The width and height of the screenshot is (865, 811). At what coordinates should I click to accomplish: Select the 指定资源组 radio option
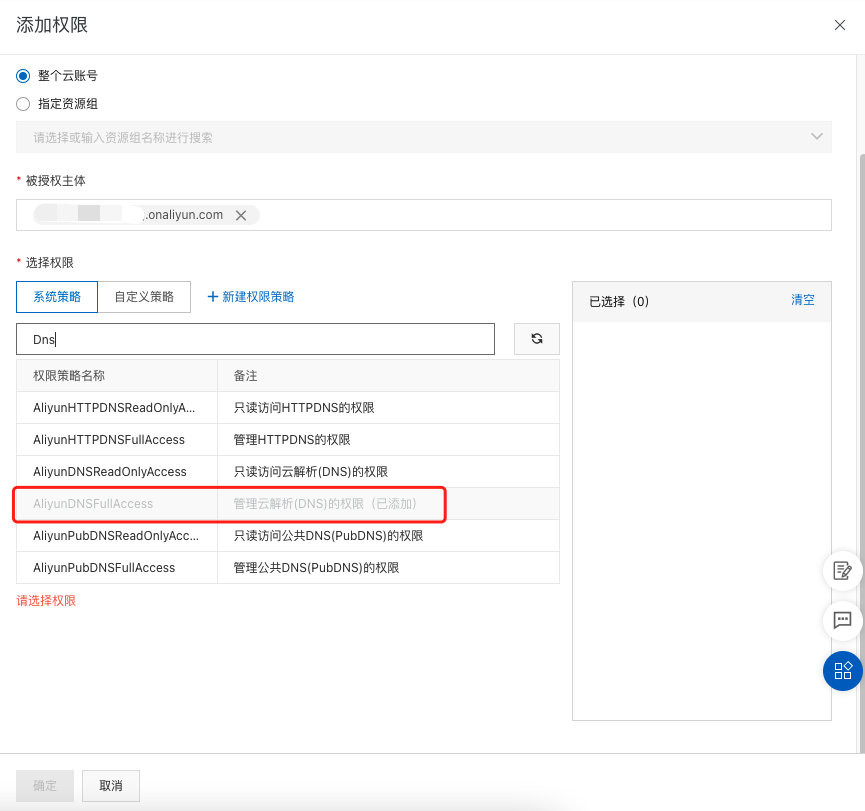click(x=23, y=104)
